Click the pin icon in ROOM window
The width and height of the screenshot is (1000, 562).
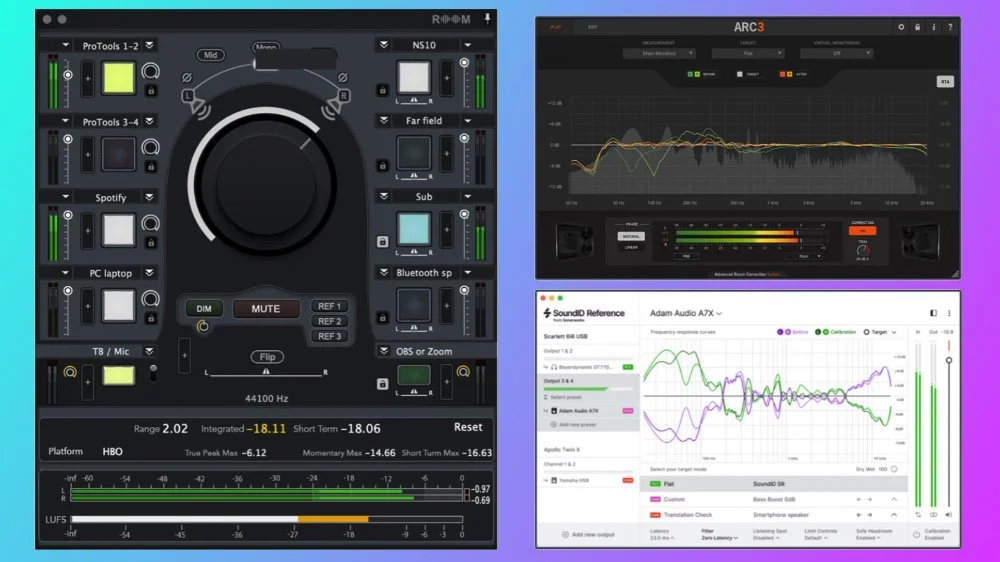[x=487, y=18]
